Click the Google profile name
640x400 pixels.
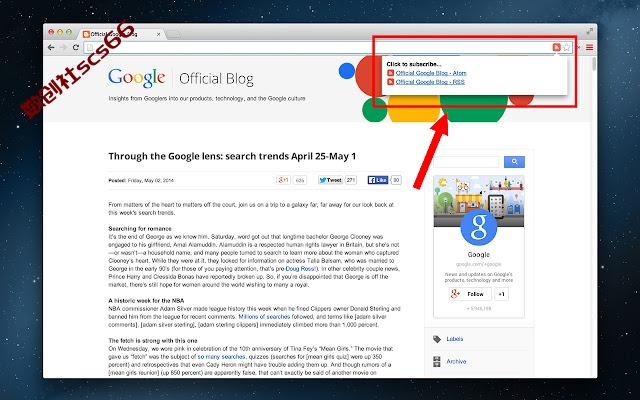click(x=479, y=255)
